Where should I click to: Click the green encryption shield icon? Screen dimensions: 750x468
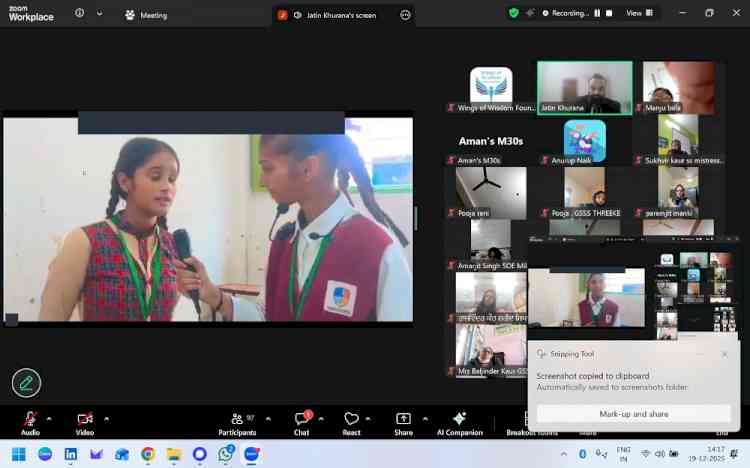[x=514, y=13]
